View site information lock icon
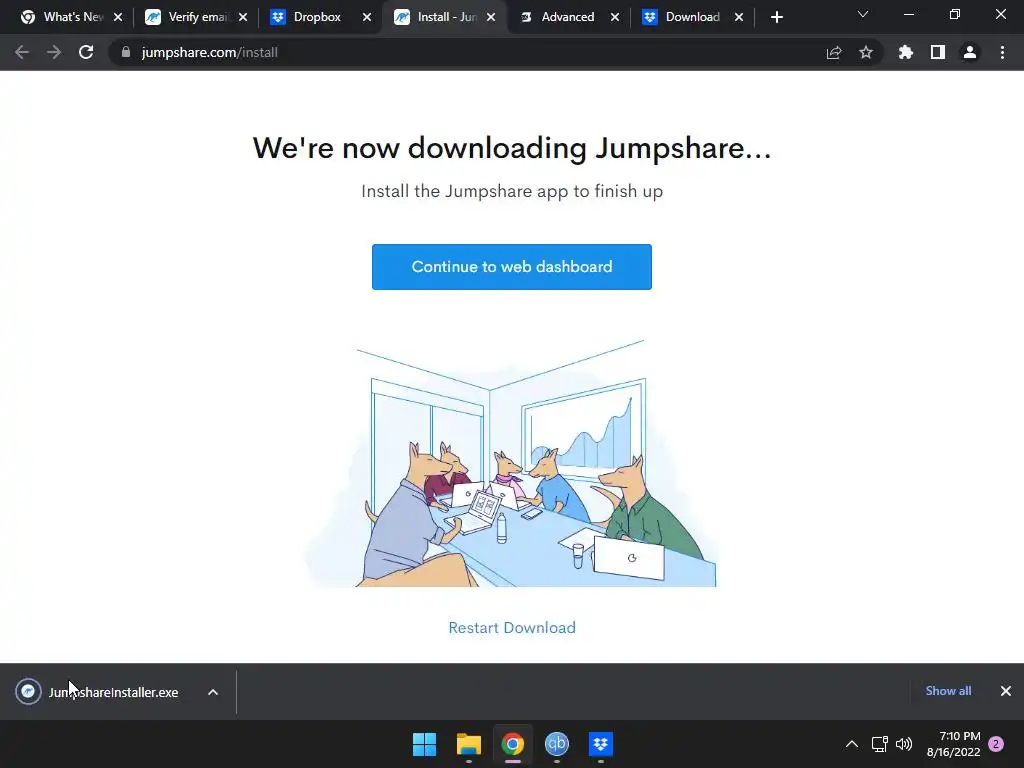The height and width of the screenshot is (768, 1024). [126, 52]
